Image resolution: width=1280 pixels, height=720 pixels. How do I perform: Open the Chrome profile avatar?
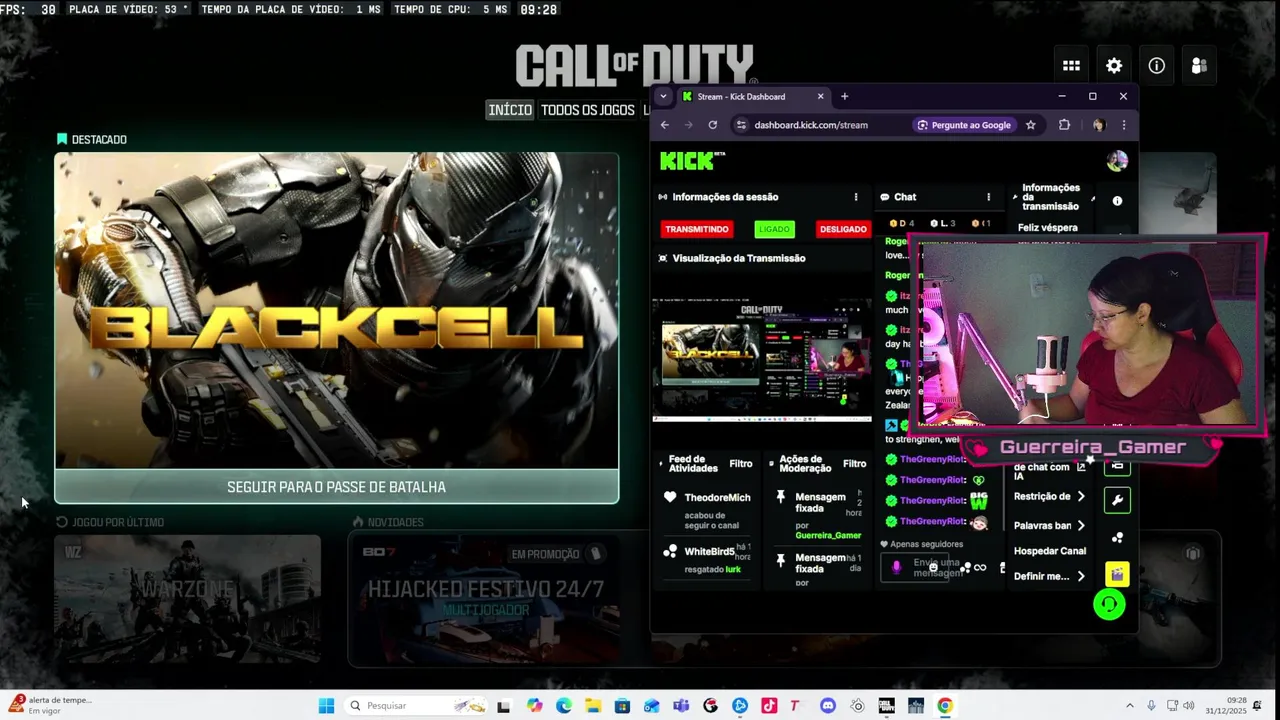coord(1099,125)
